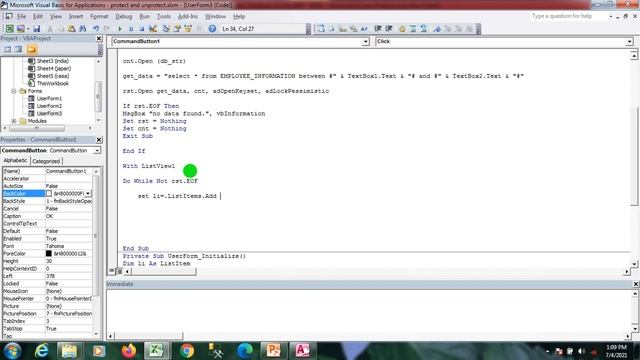Open the Properties object selector dropdown
The height and width of the screenshot is (360, 640).
pos(97,151)
